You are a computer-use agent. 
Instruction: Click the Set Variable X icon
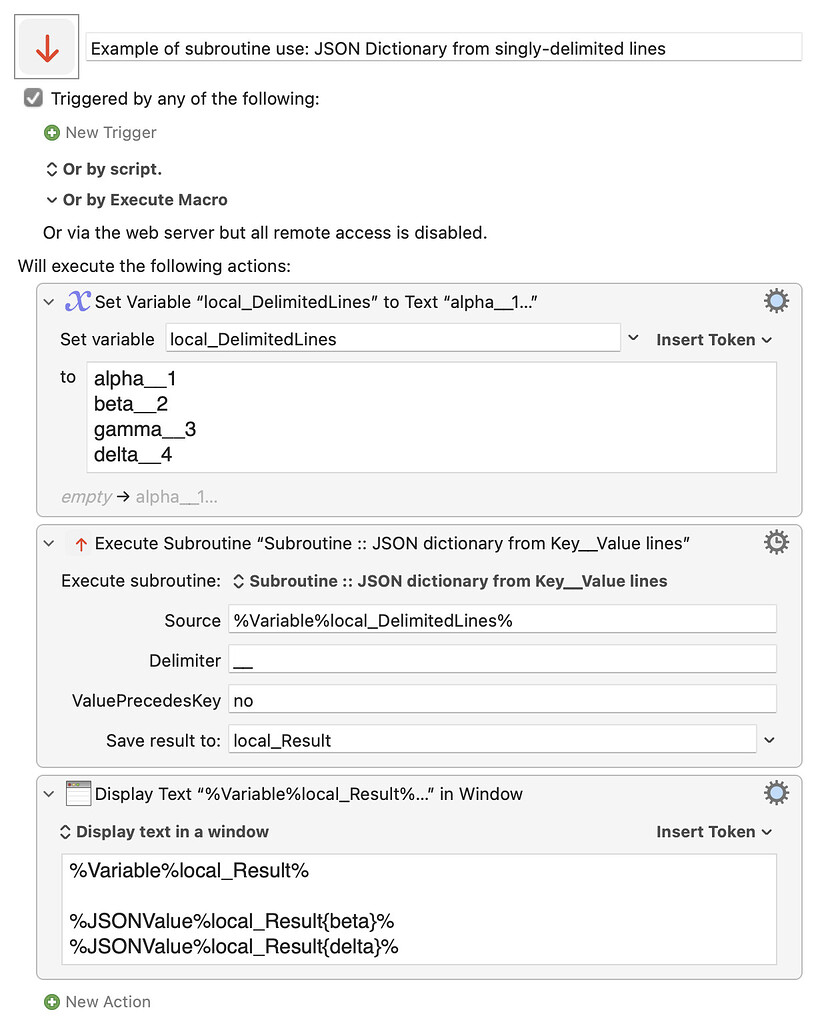pyautogui.click(x=78, y=301)
